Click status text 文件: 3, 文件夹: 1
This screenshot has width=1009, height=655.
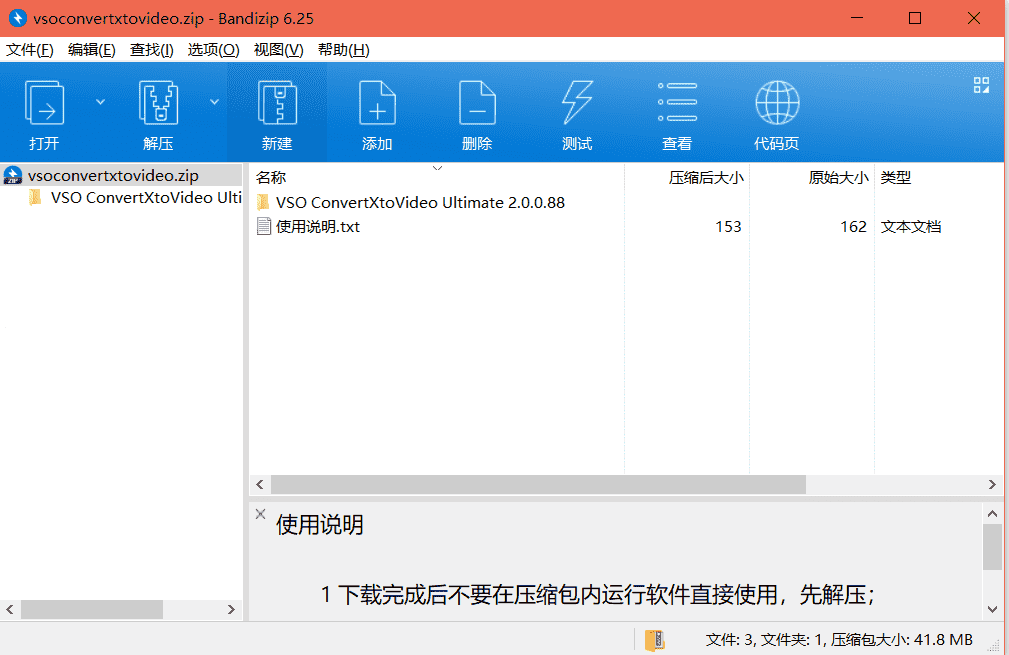click(765, 640)
